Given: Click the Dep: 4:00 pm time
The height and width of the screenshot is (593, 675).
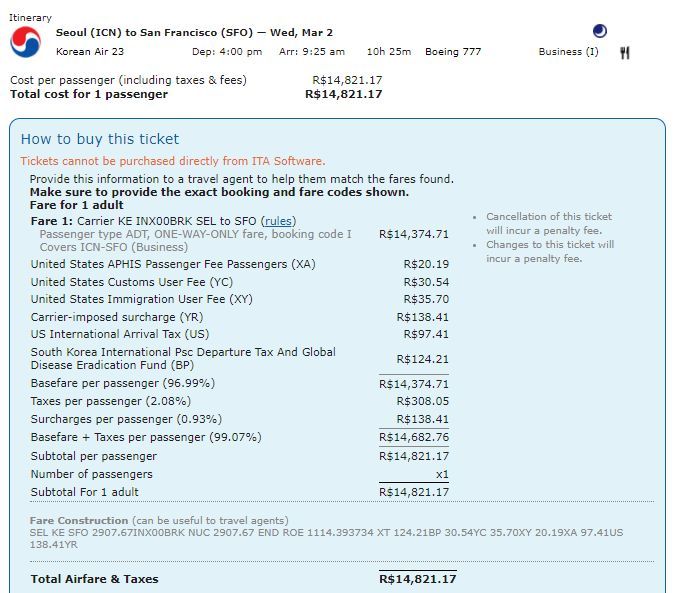Looking at the screenshot, I should pyautogui.click(x=227, y=52).
